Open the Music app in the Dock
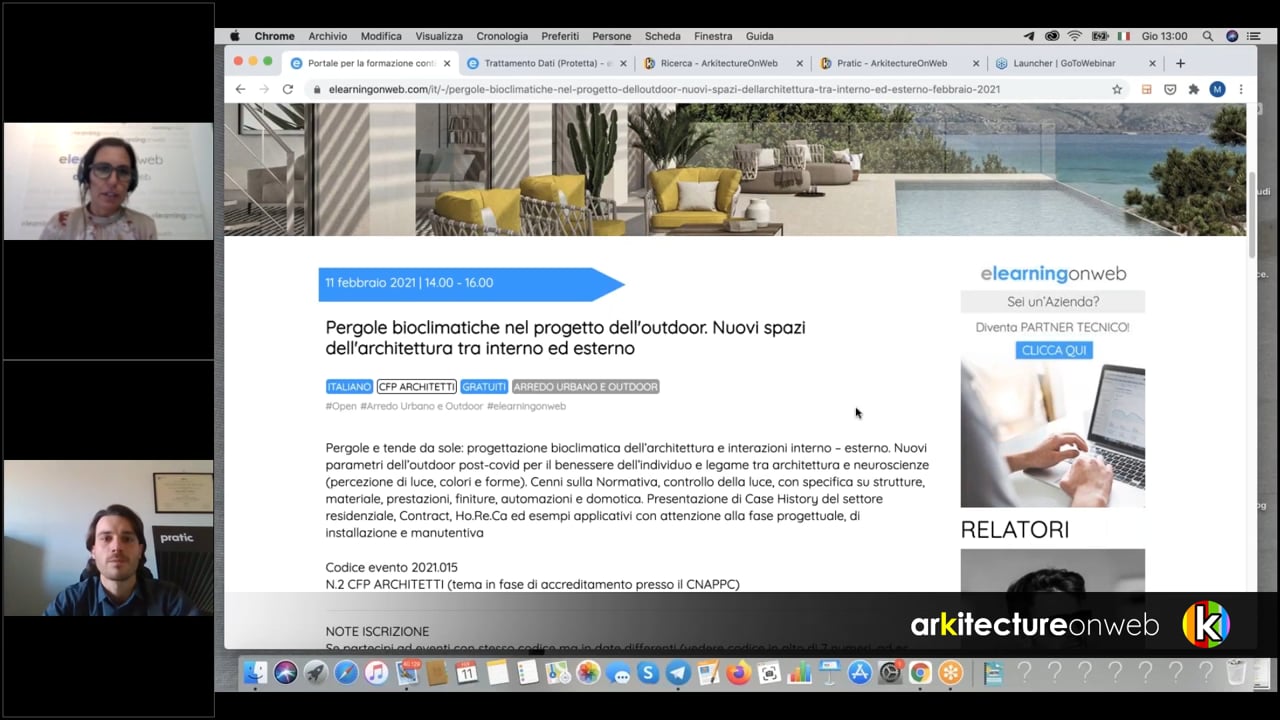Viewport: 1280px width, 720px height. 376,673
